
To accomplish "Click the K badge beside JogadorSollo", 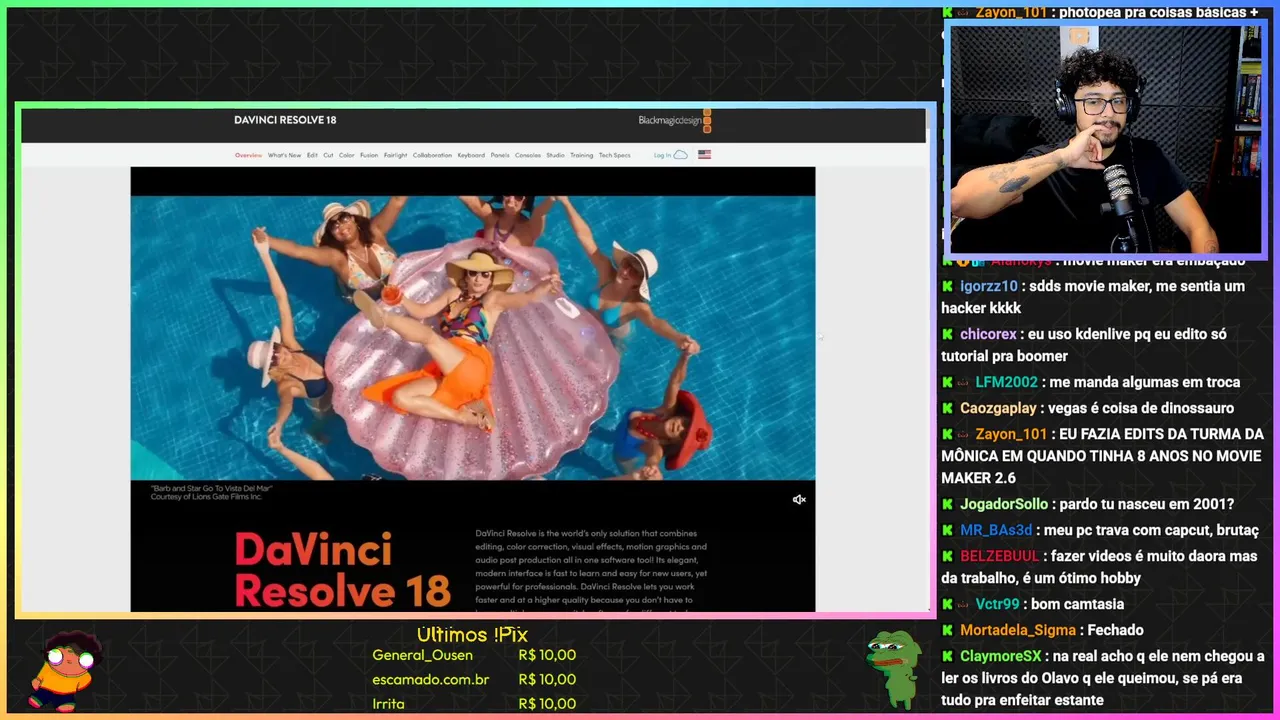I will tap(947, 504).
